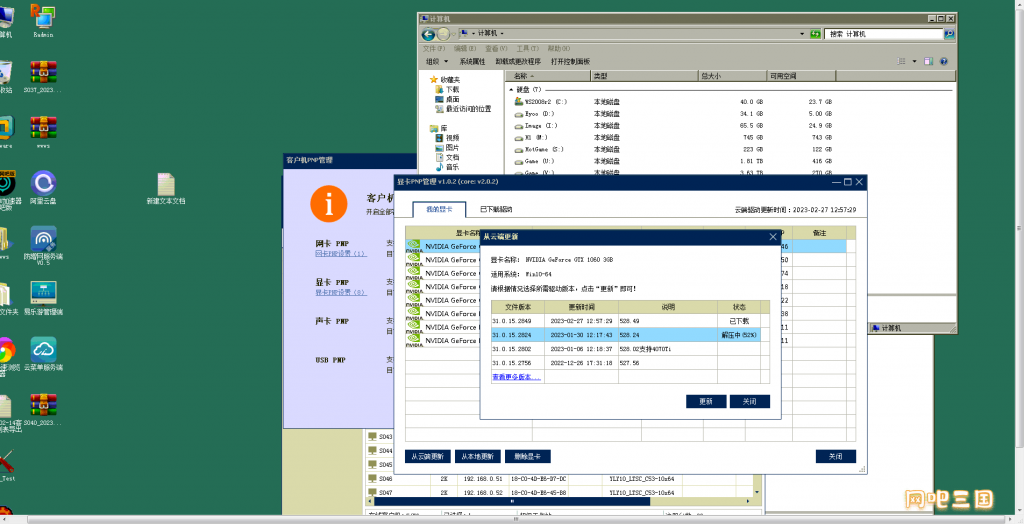
Task: Click the 显卡按设置 link under 显卡 PNP
Action: point(341,293)
